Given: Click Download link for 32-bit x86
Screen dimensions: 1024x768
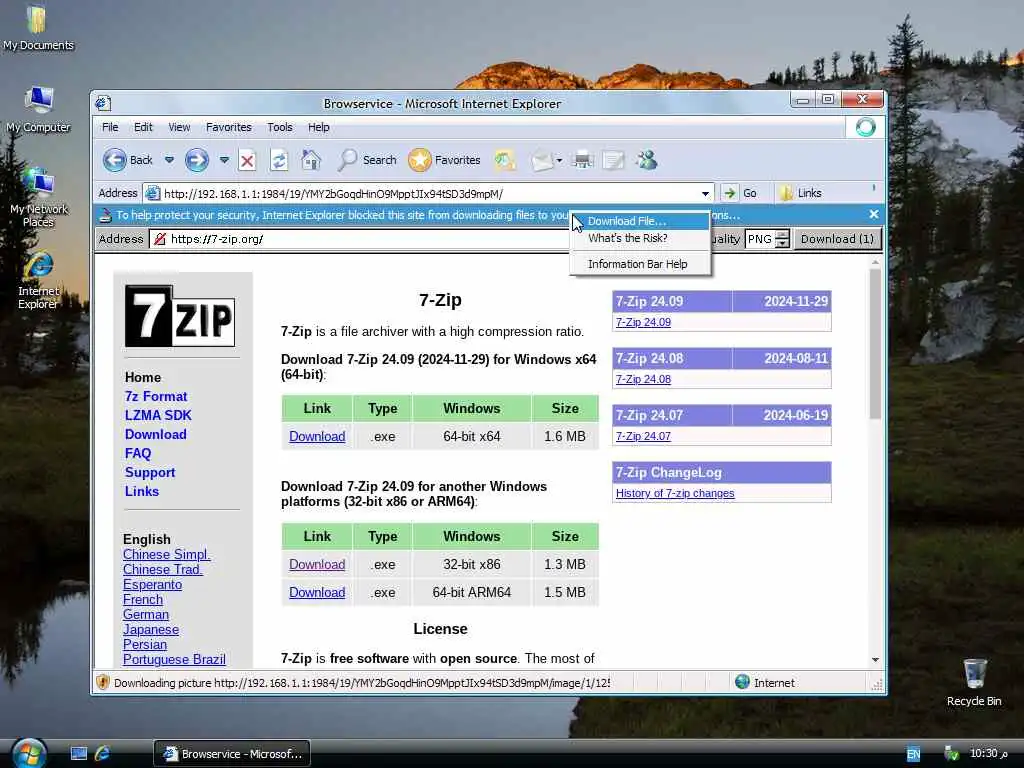Looking at the screenshot, I should [x=317, y=564].
